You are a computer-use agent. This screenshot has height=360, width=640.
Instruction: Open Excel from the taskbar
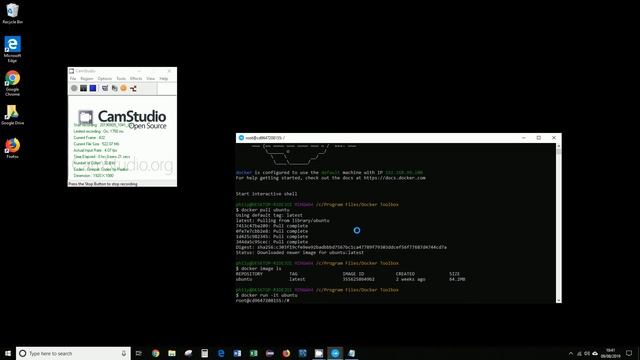[x=253, y=353]
